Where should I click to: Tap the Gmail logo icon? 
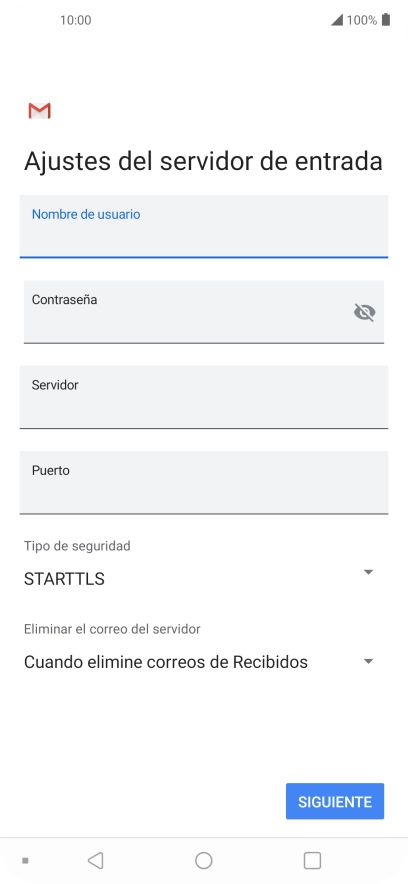[39, 110]
